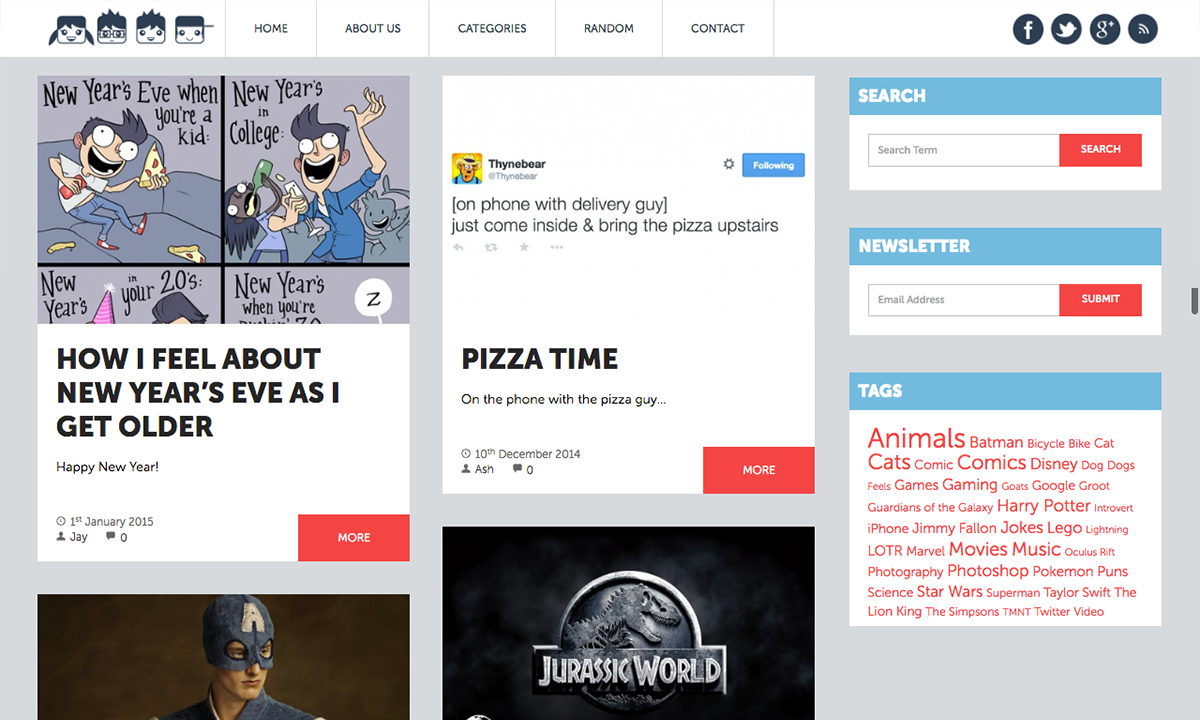Select the Oculus Rift tag
1200x720 pixels.
[1090, 552]
